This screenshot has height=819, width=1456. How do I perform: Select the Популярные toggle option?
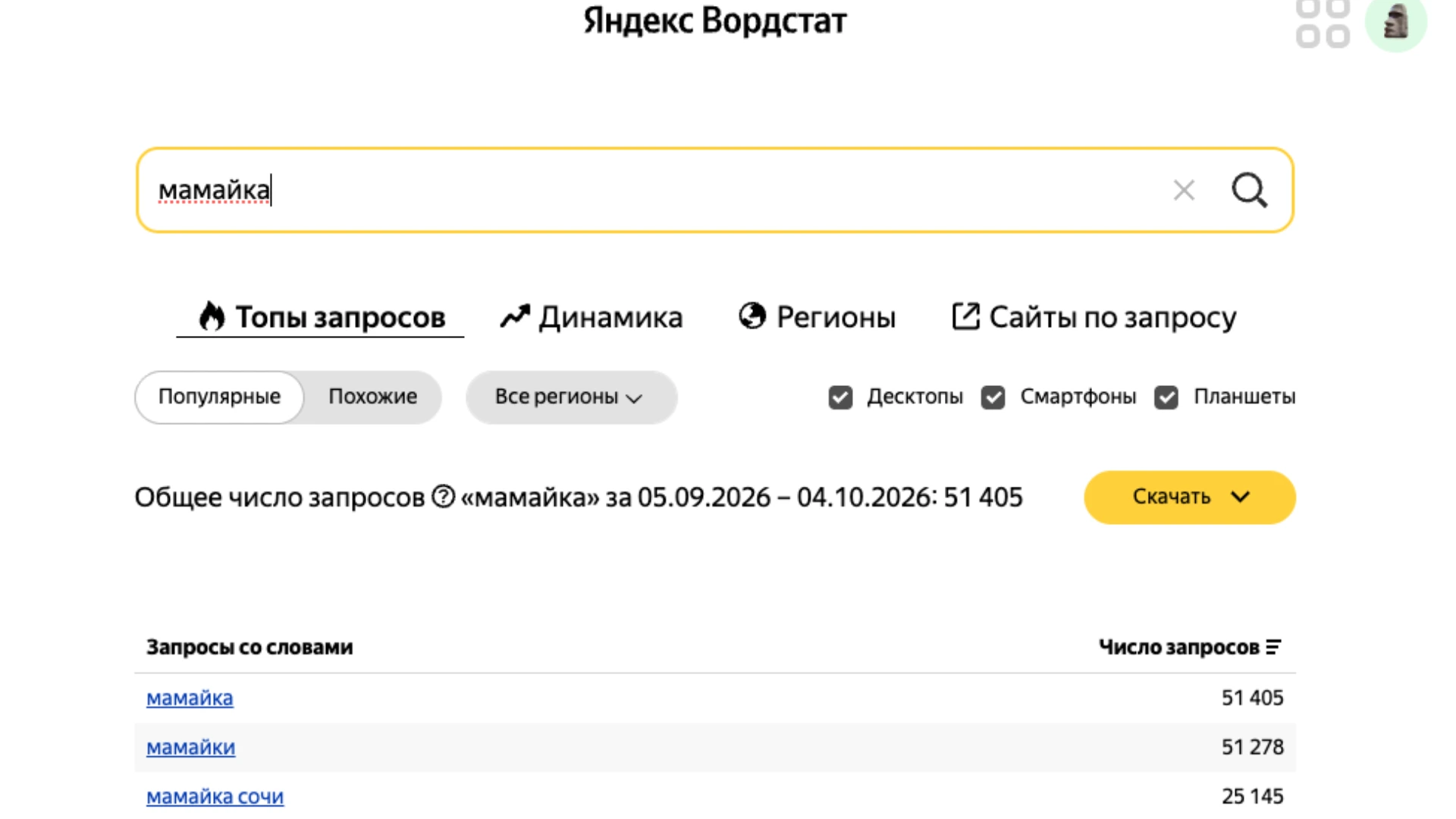click(219, 397)
